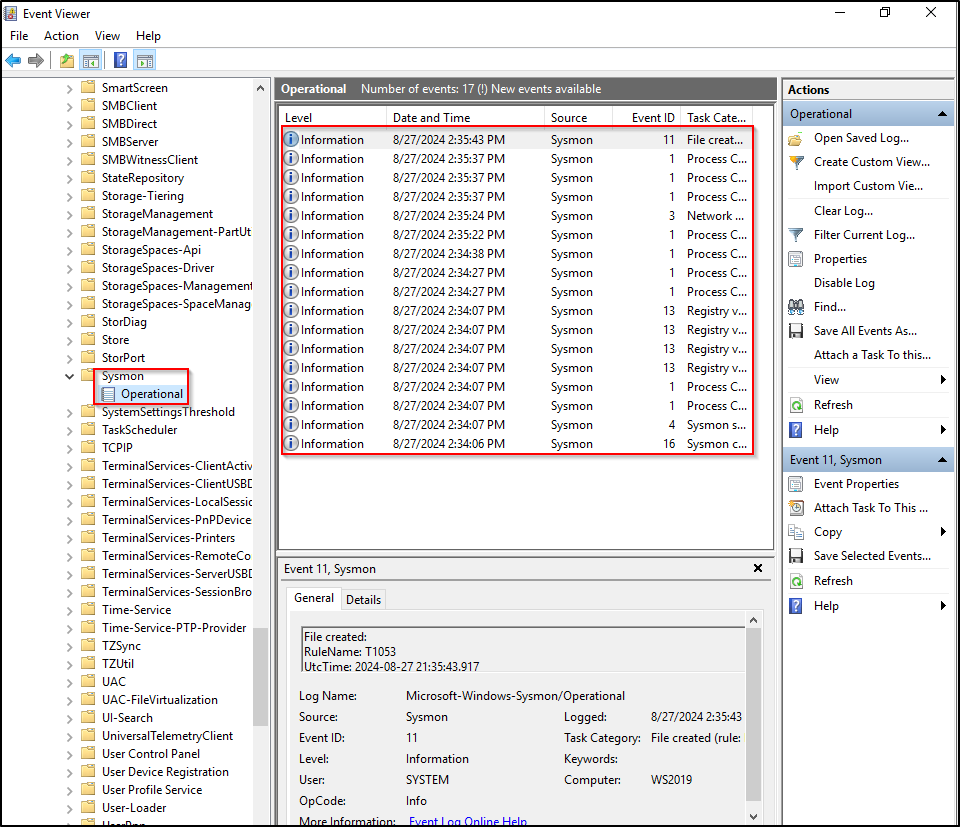This screenshot has height=827, width=960.
Task: Open the File menu
Action: [19, 36]
